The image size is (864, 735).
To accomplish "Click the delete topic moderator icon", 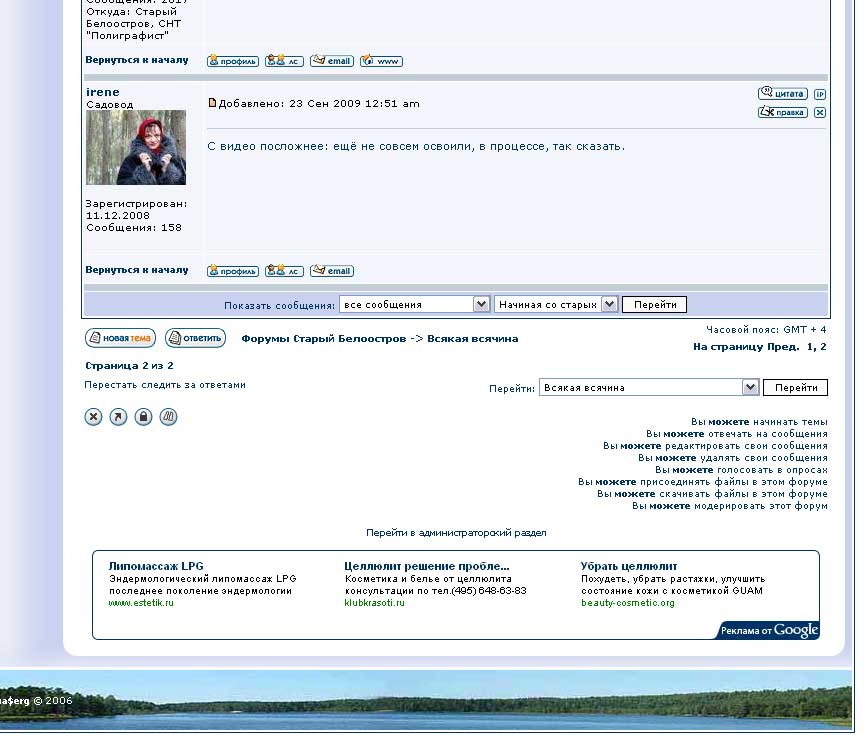I will point(93,417).
